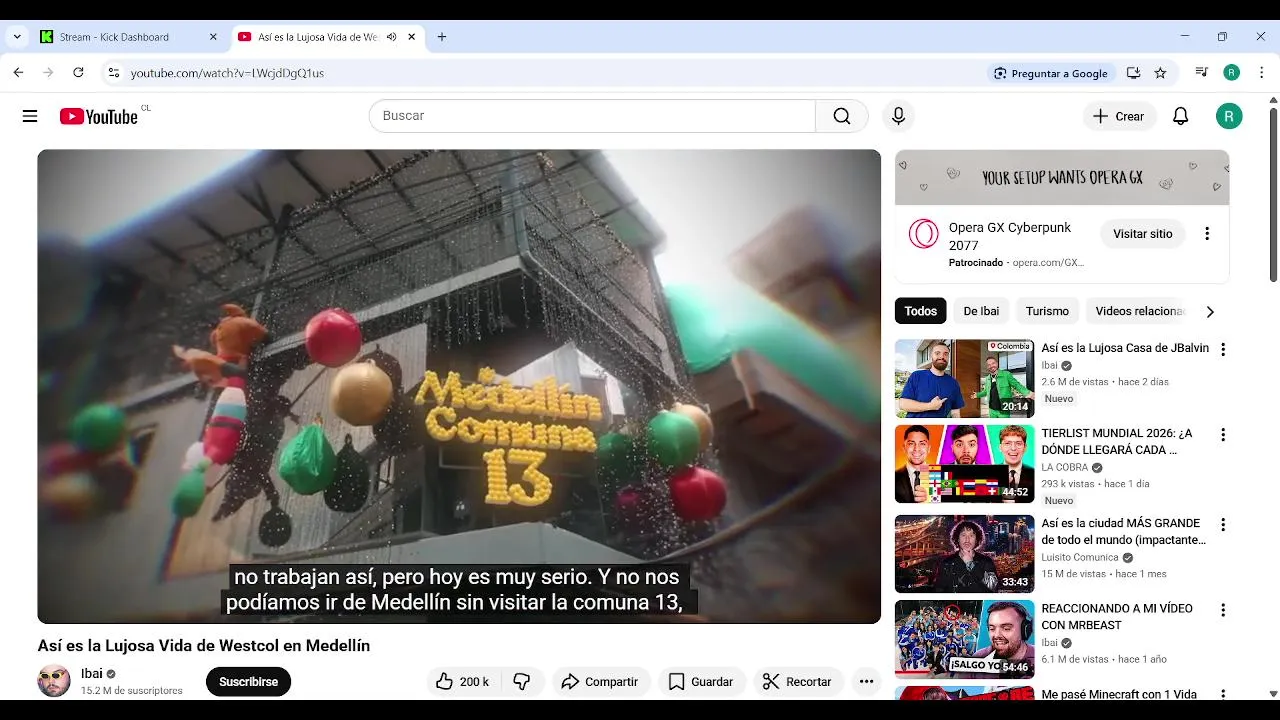Open options for Me pasé Minecraft video
1280x720 pixels.
pyautogui.click(x=1222, y=693)
